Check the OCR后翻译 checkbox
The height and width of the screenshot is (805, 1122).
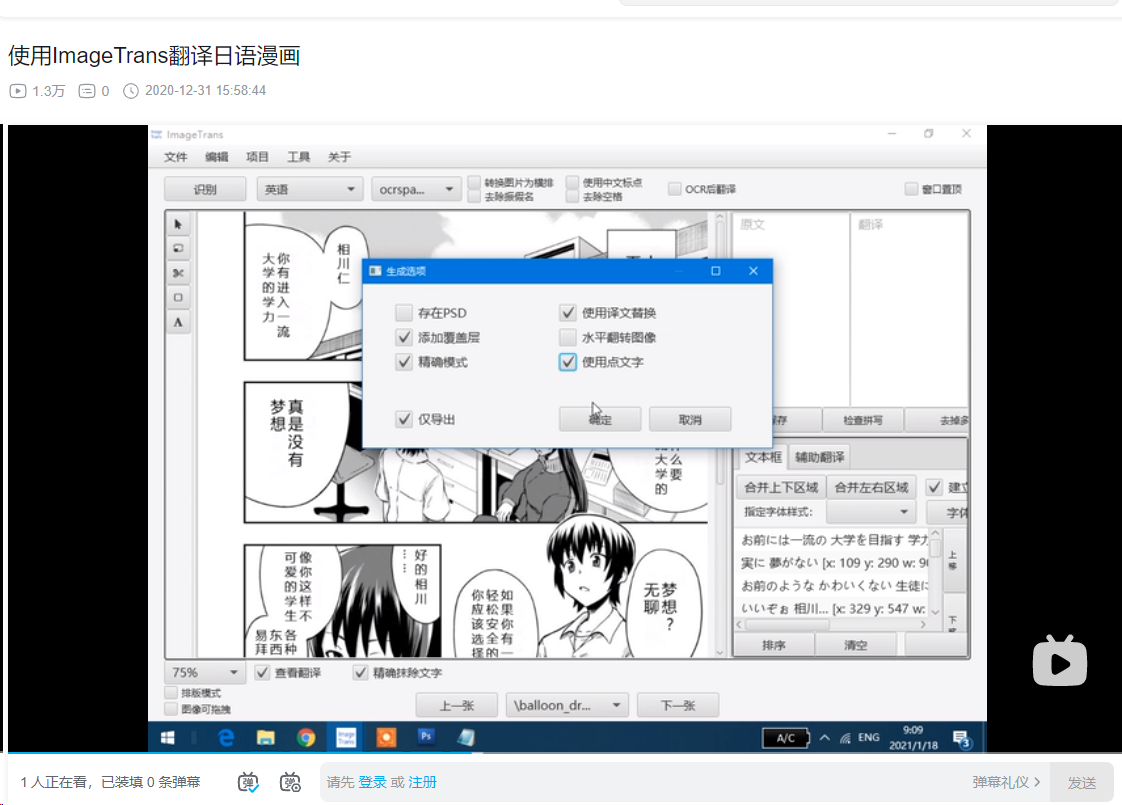pyautogui.click(x=674, y=189)
